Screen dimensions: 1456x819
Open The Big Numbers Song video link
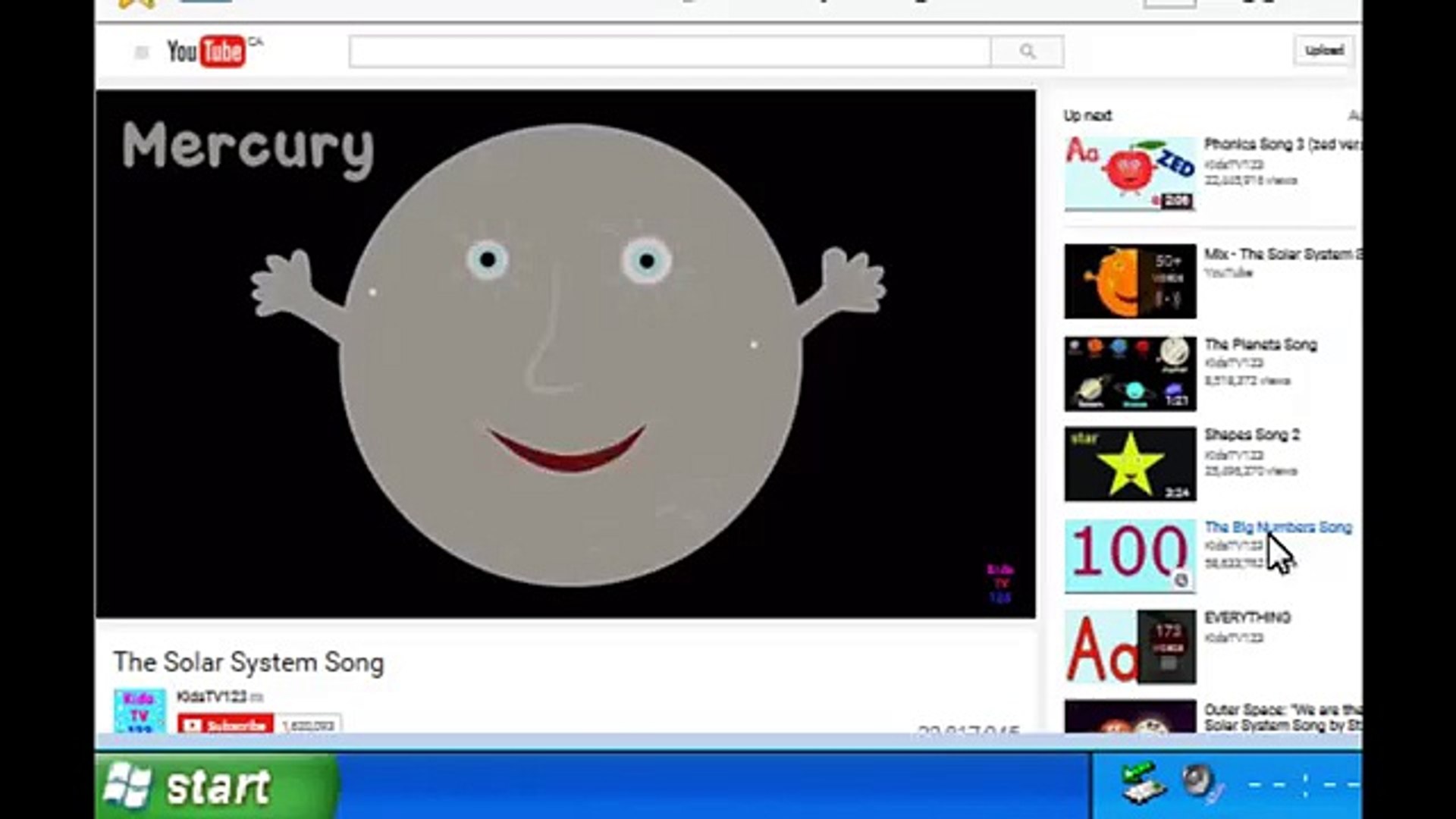click(x=1279, y=528)
